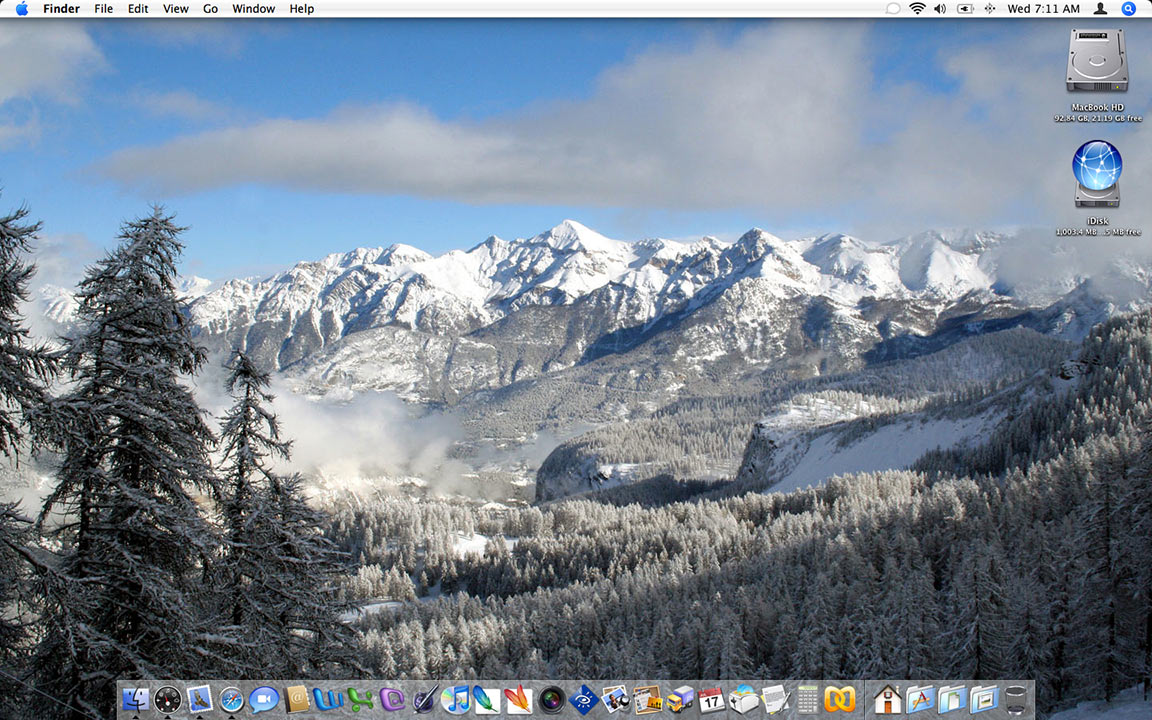This screenshot has height=720, width=1152.
Task: Open iCal calendar in the Dock
Action: [711, 699]
